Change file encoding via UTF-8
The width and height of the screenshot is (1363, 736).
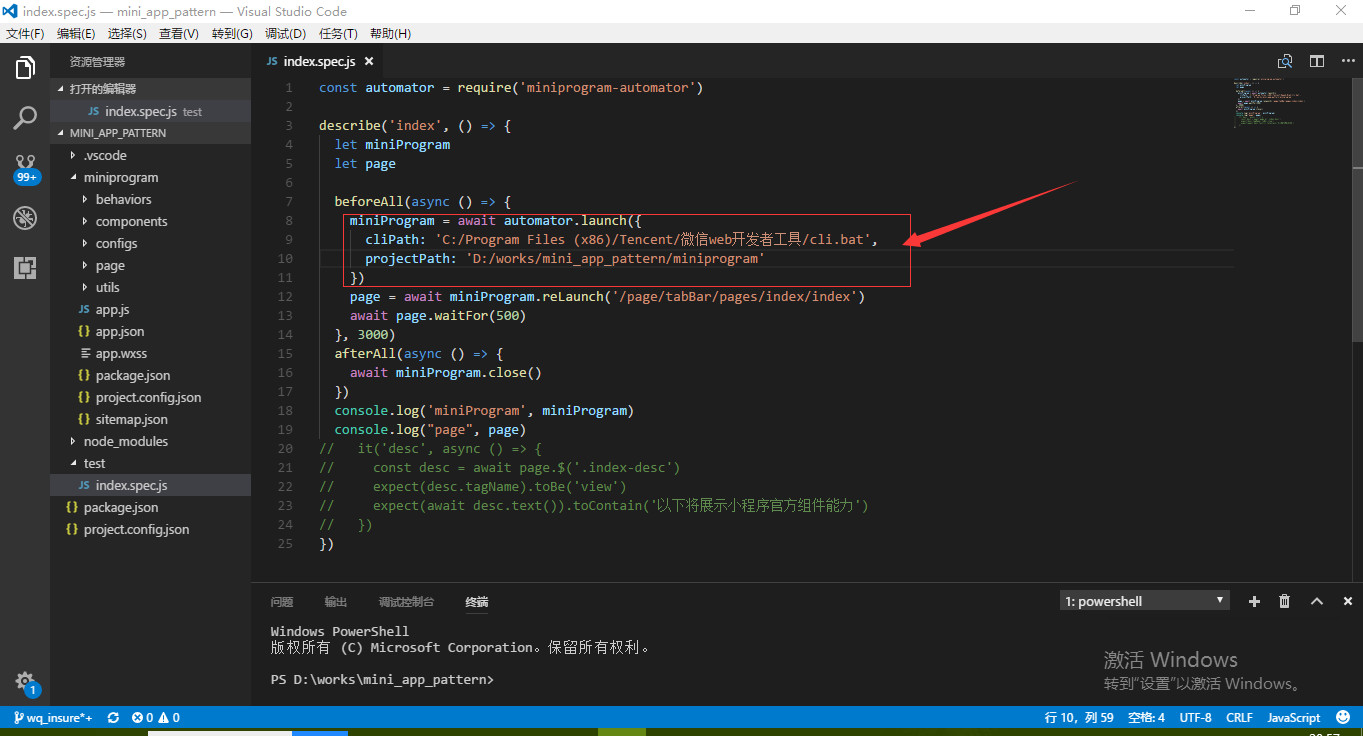(x=1195, y=717)
